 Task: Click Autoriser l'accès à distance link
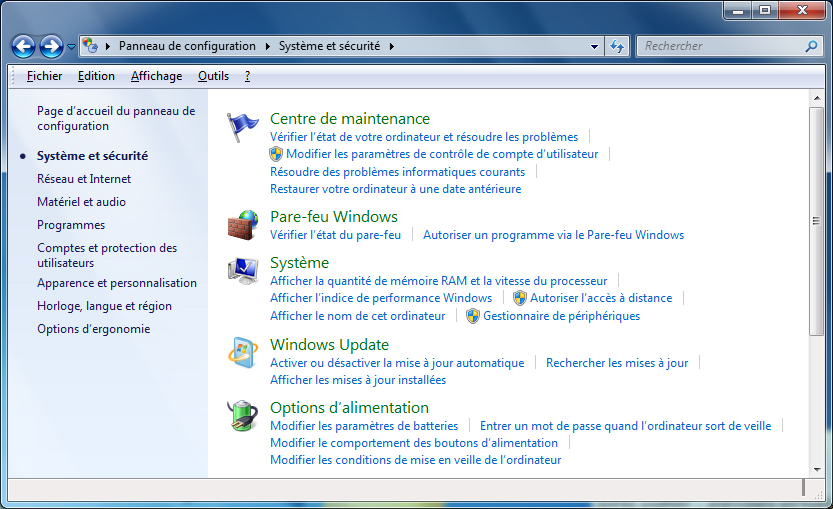[x=601, y=298]
